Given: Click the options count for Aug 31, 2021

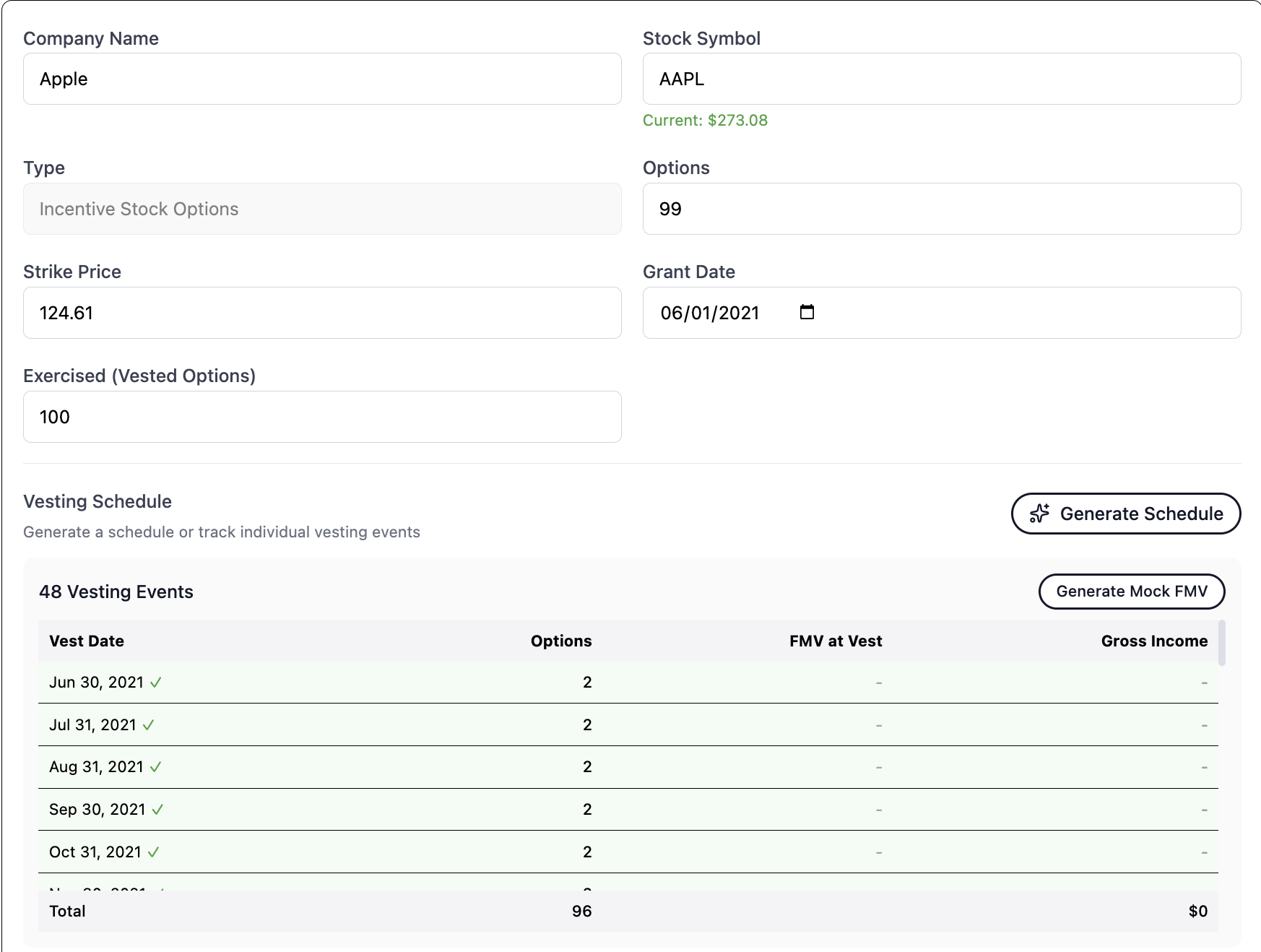Looking at the screenshot, I should 587,767.
